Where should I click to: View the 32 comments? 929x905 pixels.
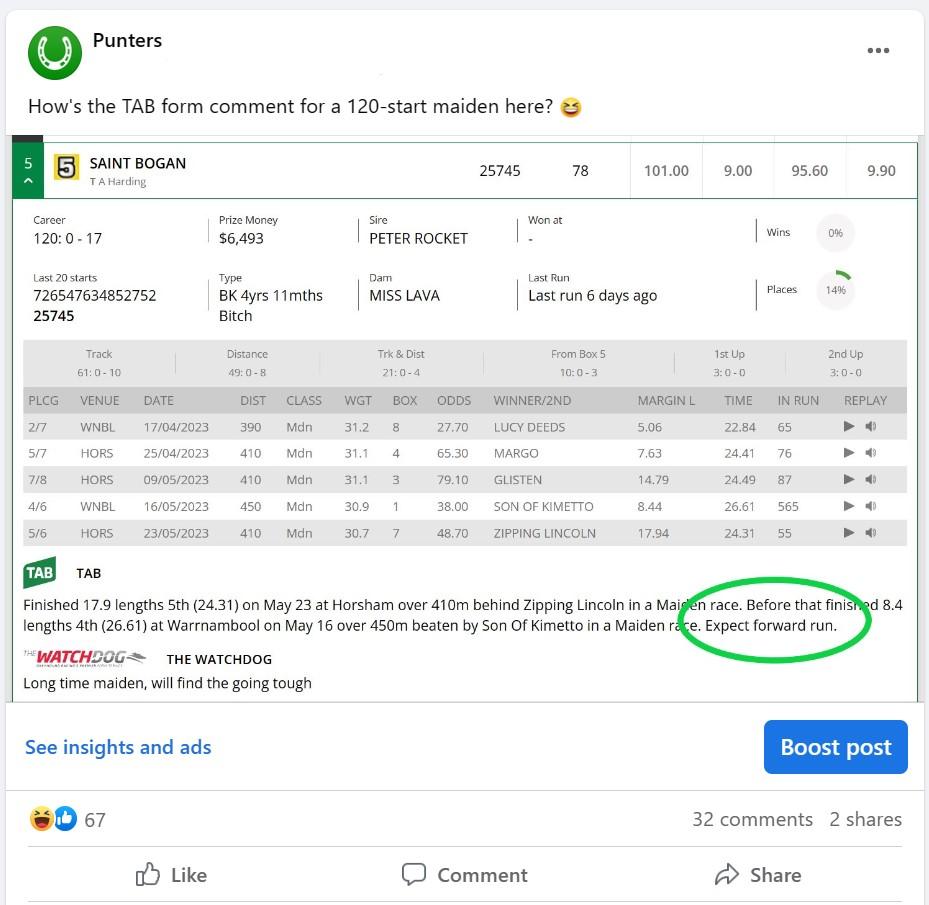(752, 819)
